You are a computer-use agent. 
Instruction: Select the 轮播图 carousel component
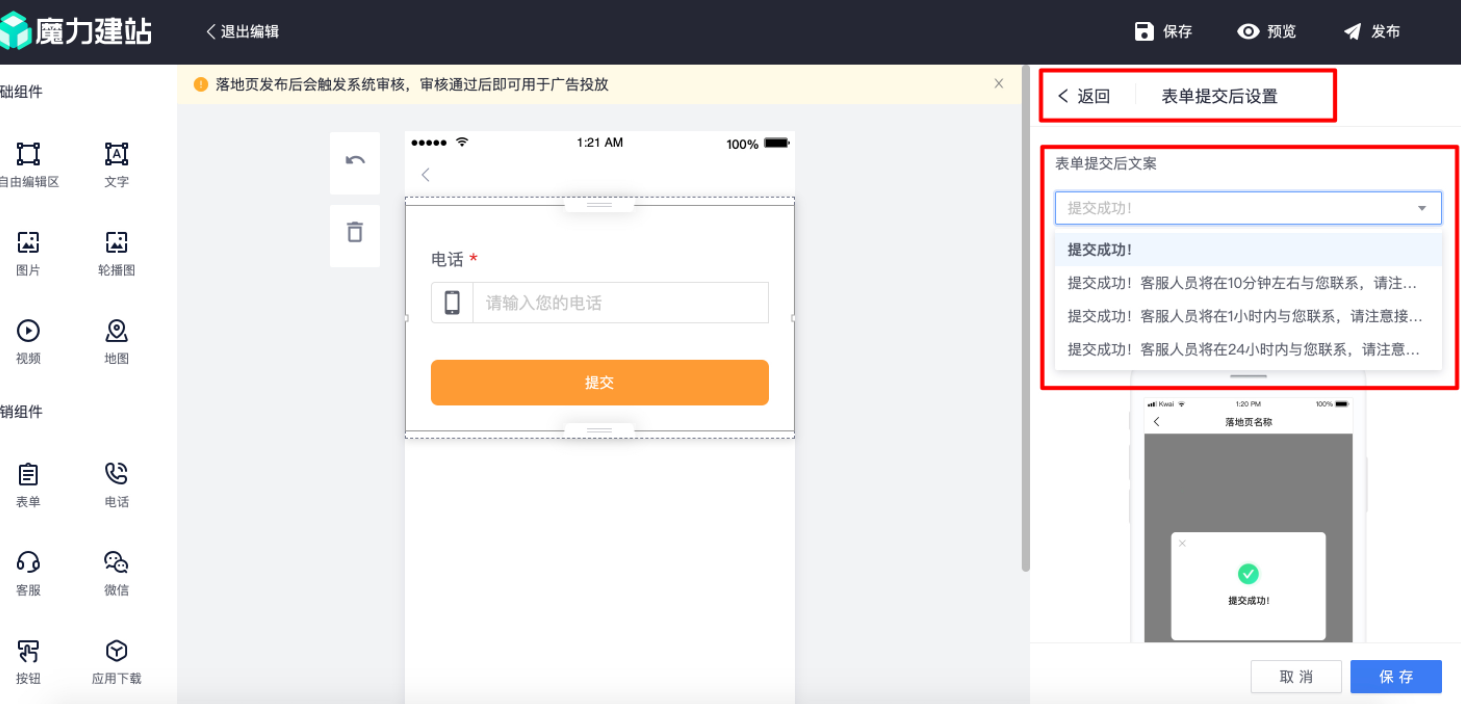click(115, 252)
